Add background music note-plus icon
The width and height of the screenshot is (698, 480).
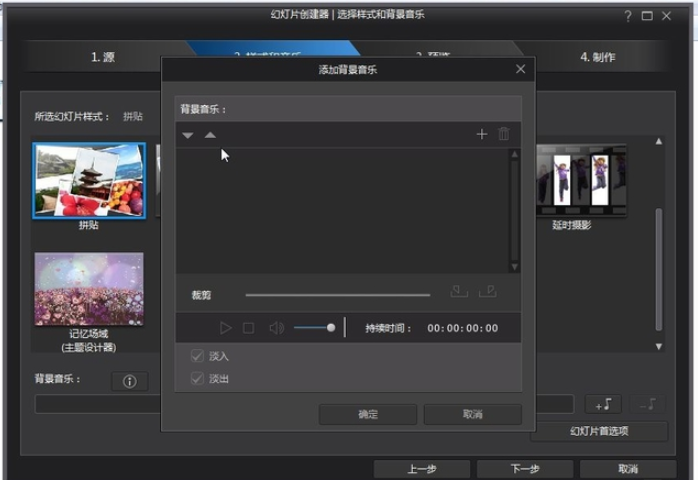click(603, 404)
